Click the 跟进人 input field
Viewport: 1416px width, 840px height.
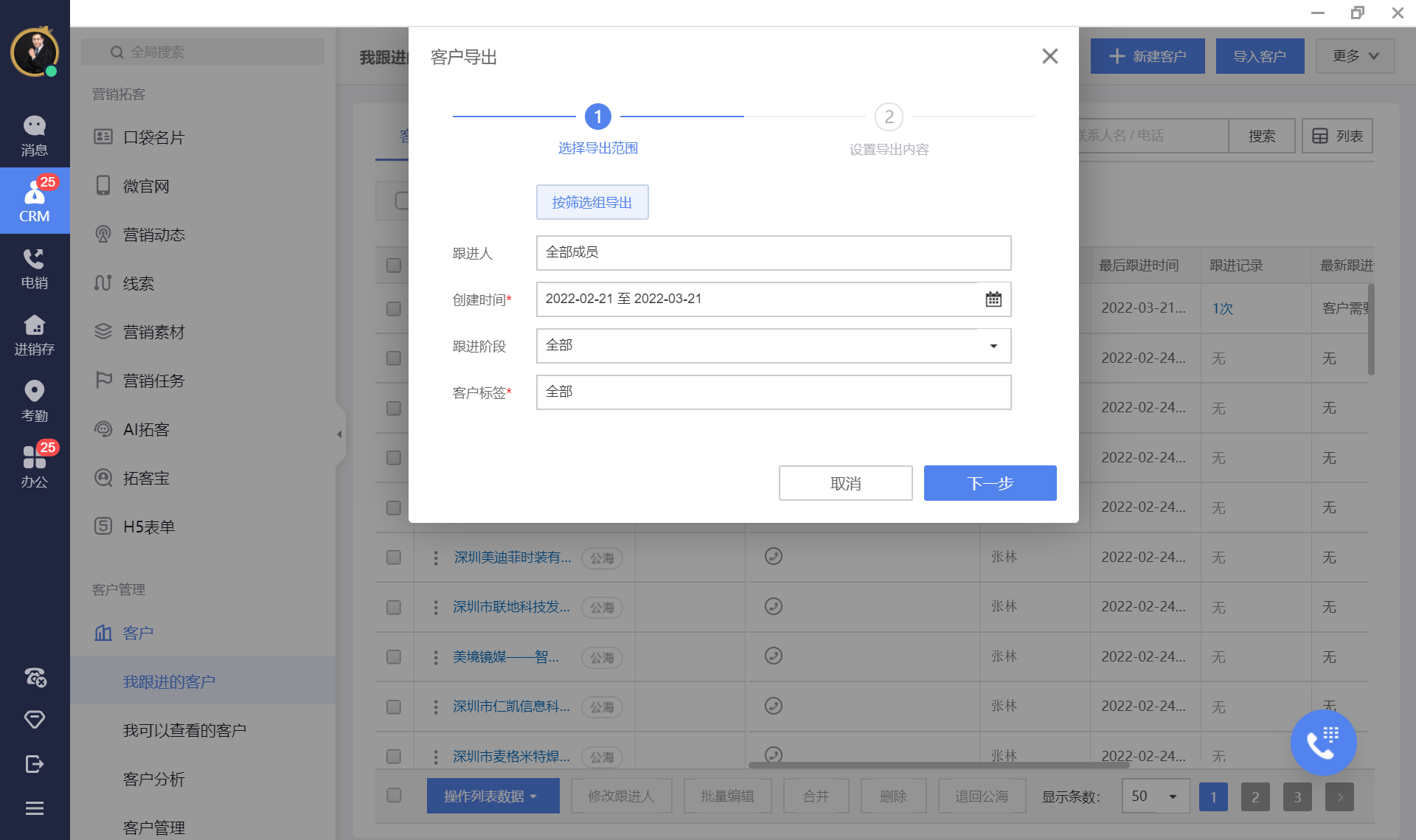pyautogui.click(x=773, y=253)
